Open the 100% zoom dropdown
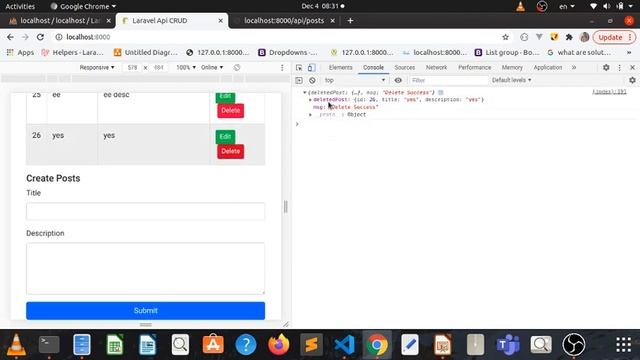640x360 pixels. coord(186,67)
